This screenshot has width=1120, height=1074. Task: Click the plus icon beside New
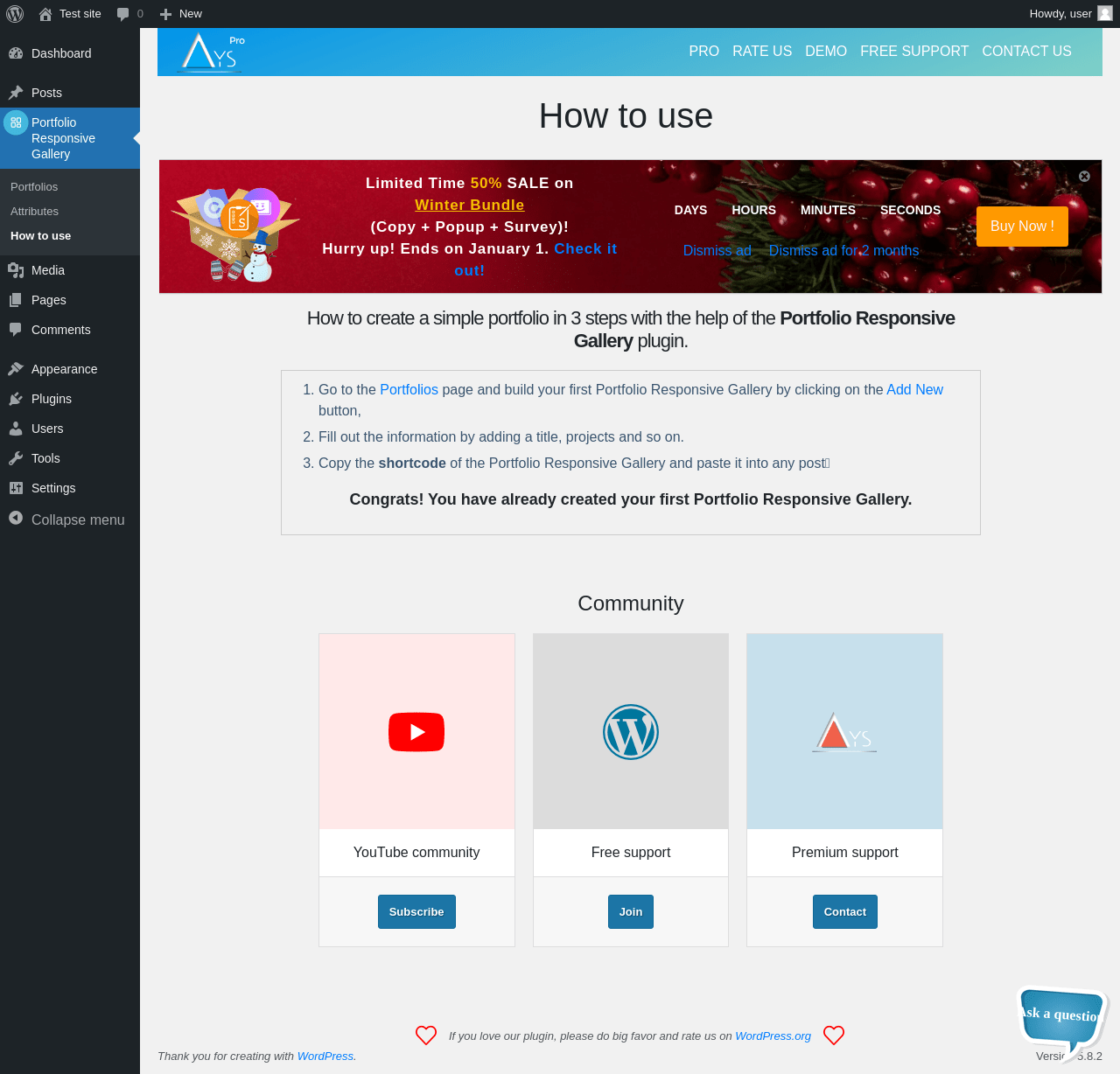pyautogui.click(x=165, y=14)
